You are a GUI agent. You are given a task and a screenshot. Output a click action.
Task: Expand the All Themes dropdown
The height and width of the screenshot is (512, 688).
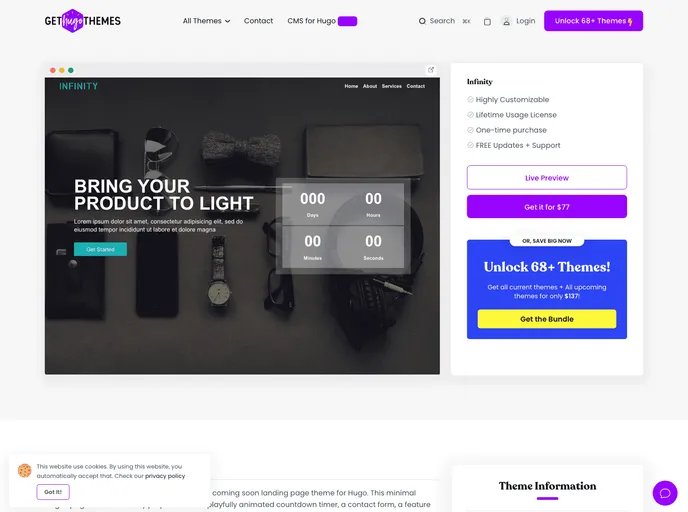(x=206, y=21)
